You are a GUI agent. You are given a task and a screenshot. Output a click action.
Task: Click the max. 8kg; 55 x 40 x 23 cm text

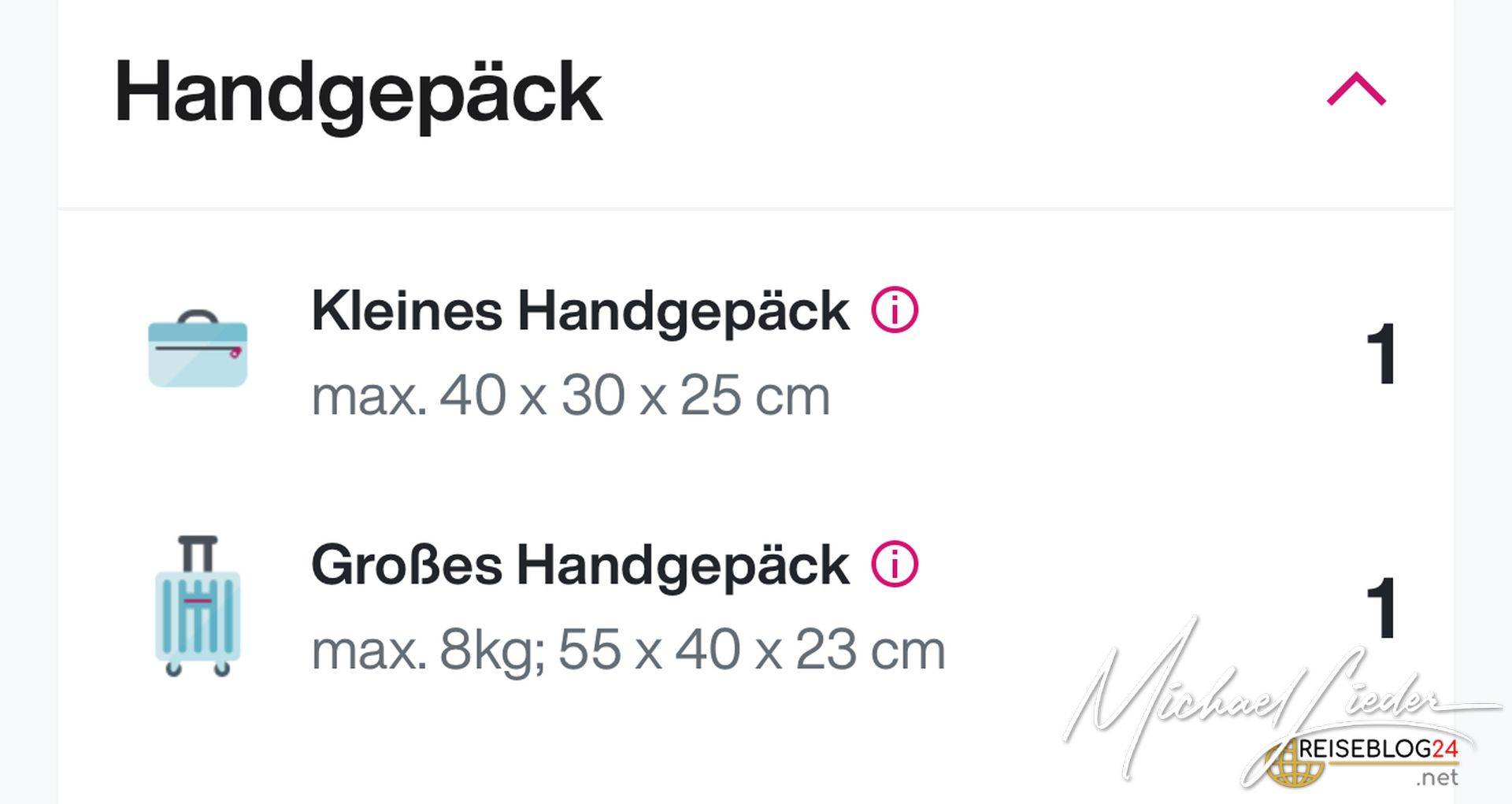click(628, 650)
